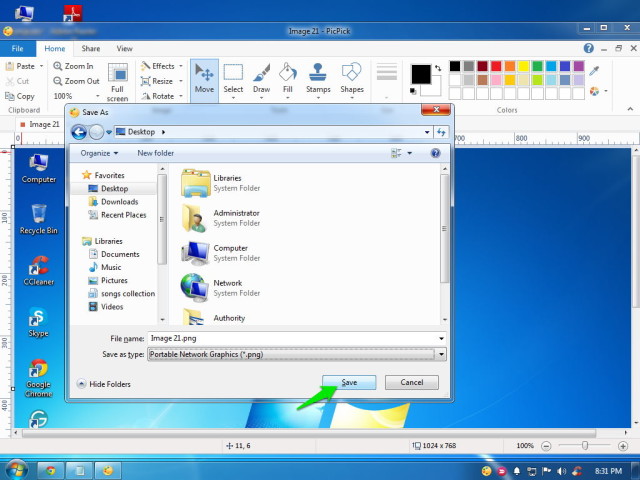Go back in Save As dialog
The image size is (640, 480).
tap(79, 132)
